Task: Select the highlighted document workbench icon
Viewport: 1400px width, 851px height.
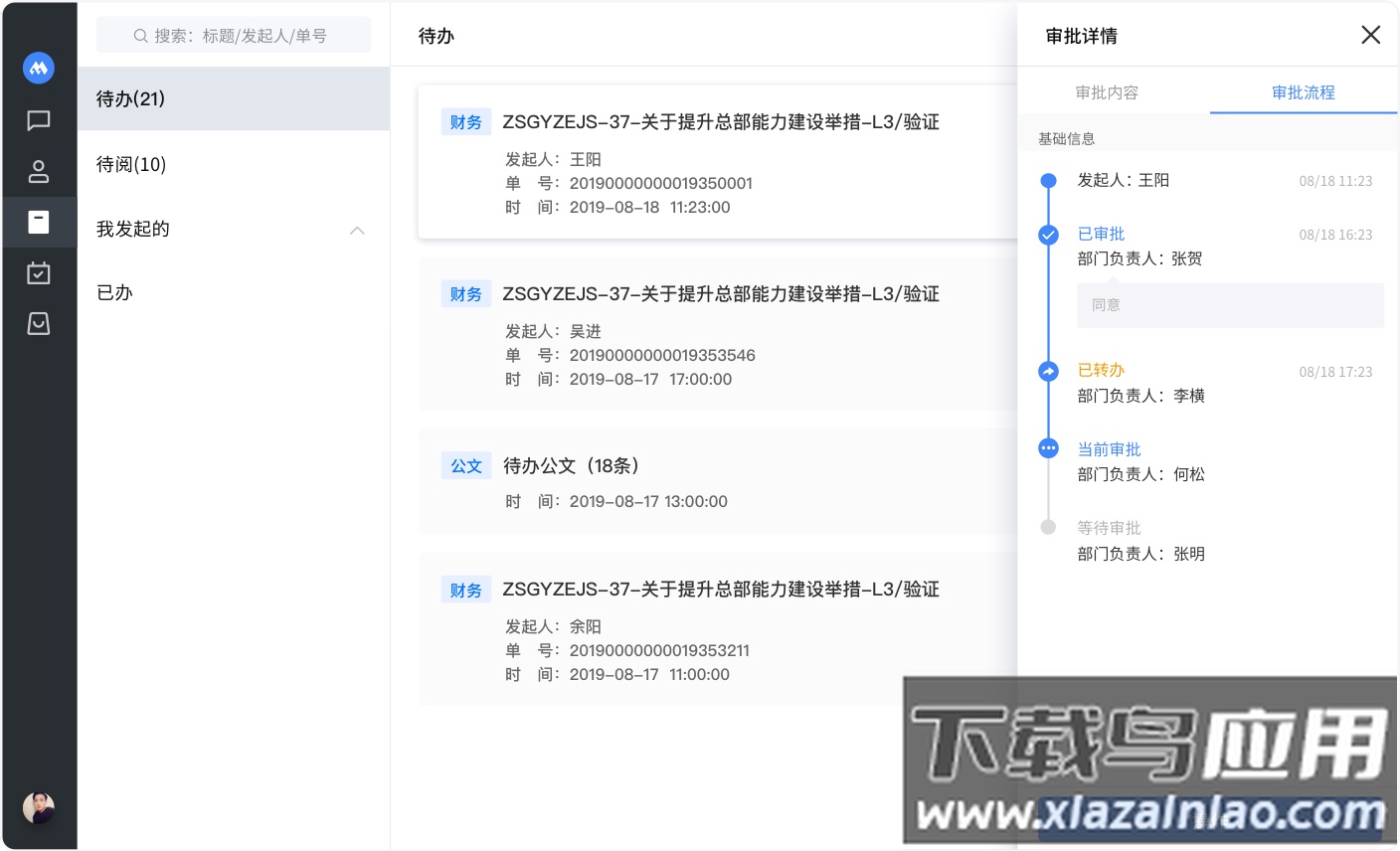Action: coord(39,222)
